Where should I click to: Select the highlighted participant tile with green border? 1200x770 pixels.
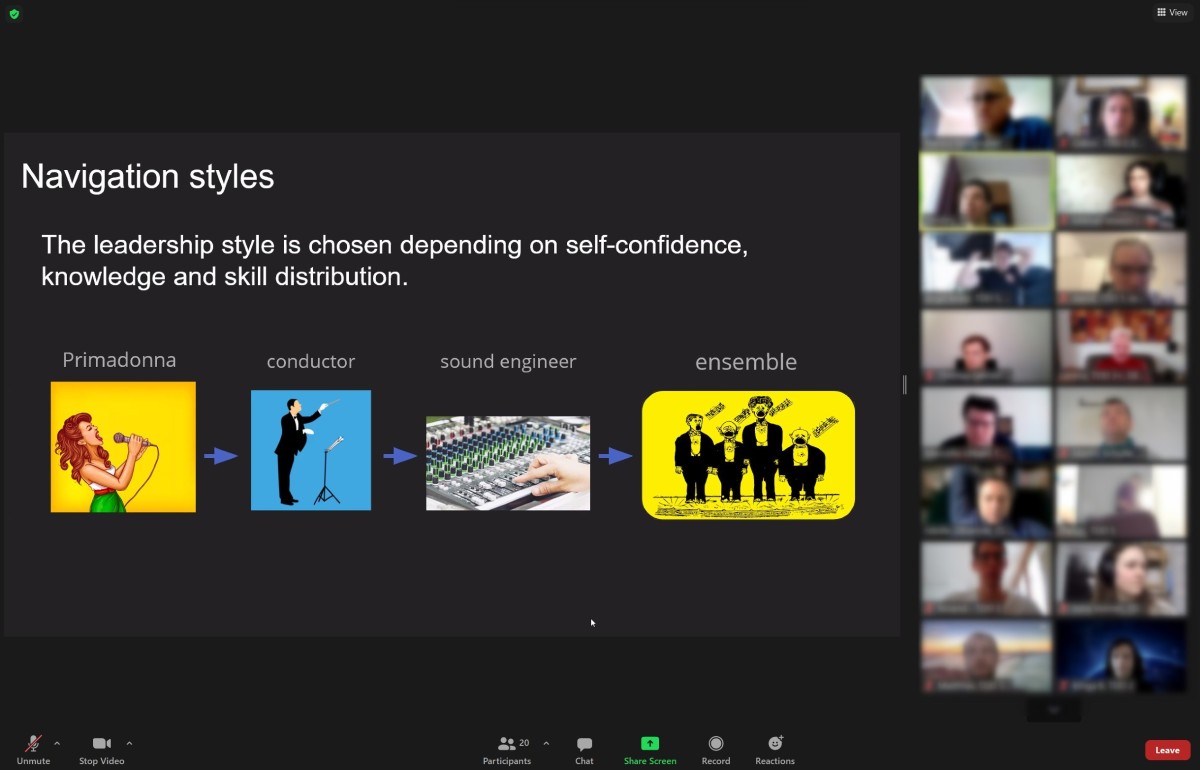[x=986, y=191]
